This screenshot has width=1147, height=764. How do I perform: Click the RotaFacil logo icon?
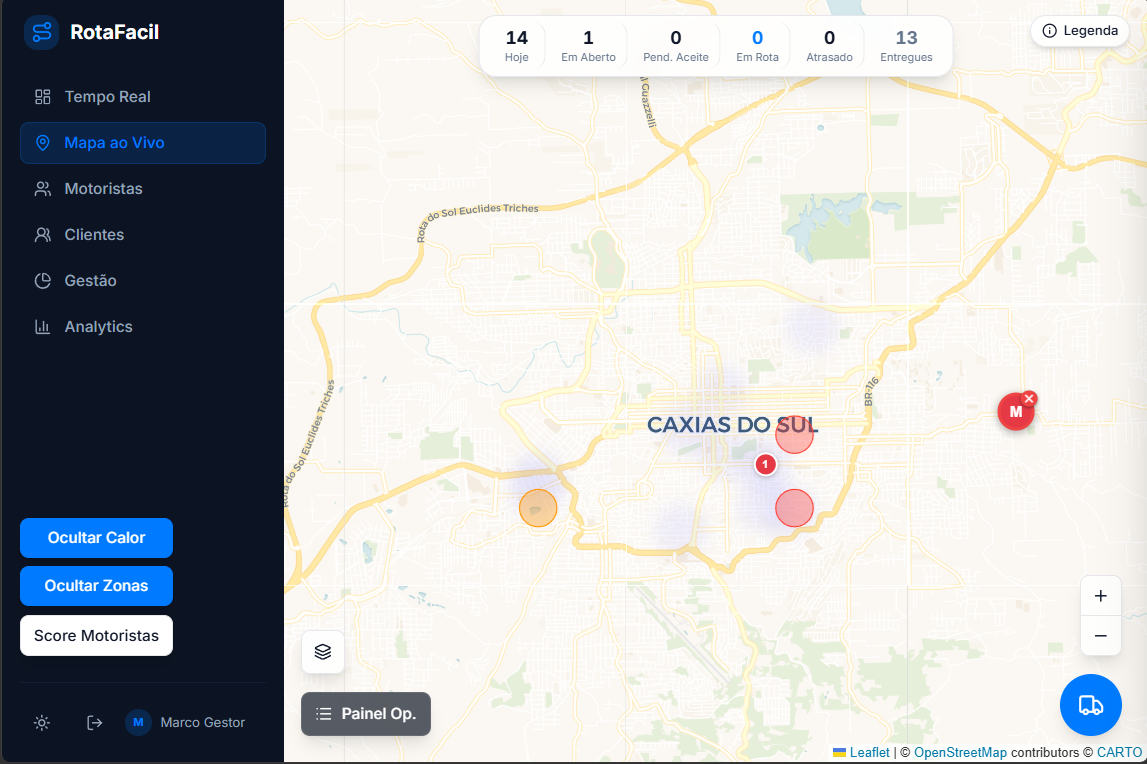(41, 33)
